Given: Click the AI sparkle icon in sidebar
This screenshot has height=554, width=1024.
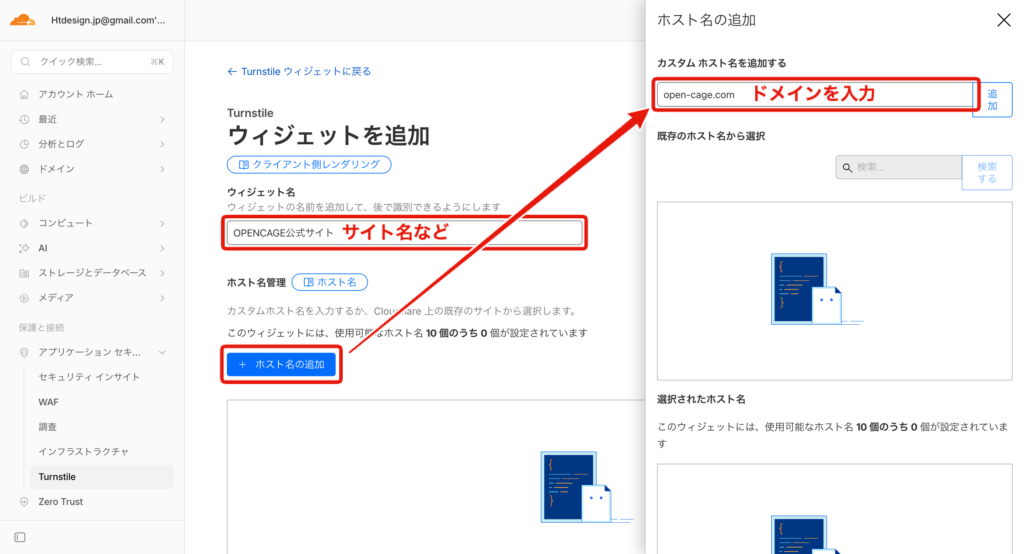Looking at the screenshot, I should (24, 248).
